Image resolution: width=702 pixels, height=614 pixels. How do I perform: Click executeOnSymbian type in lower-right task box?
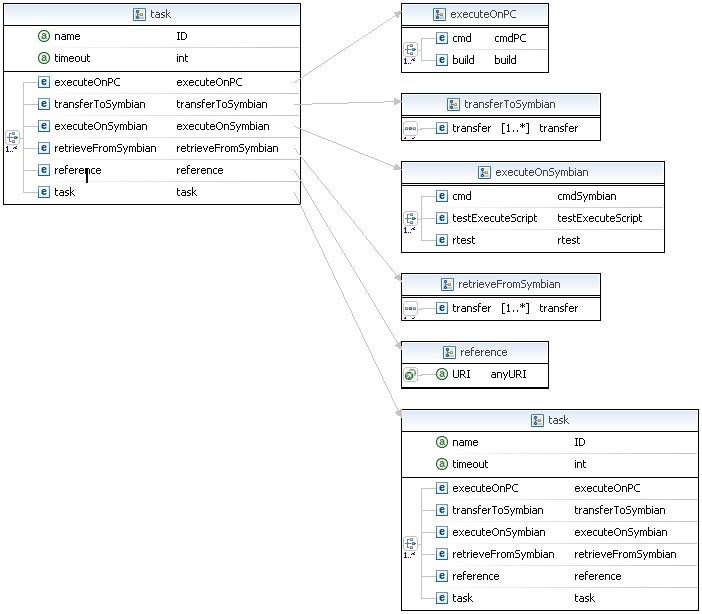click(x=621, y=532)
